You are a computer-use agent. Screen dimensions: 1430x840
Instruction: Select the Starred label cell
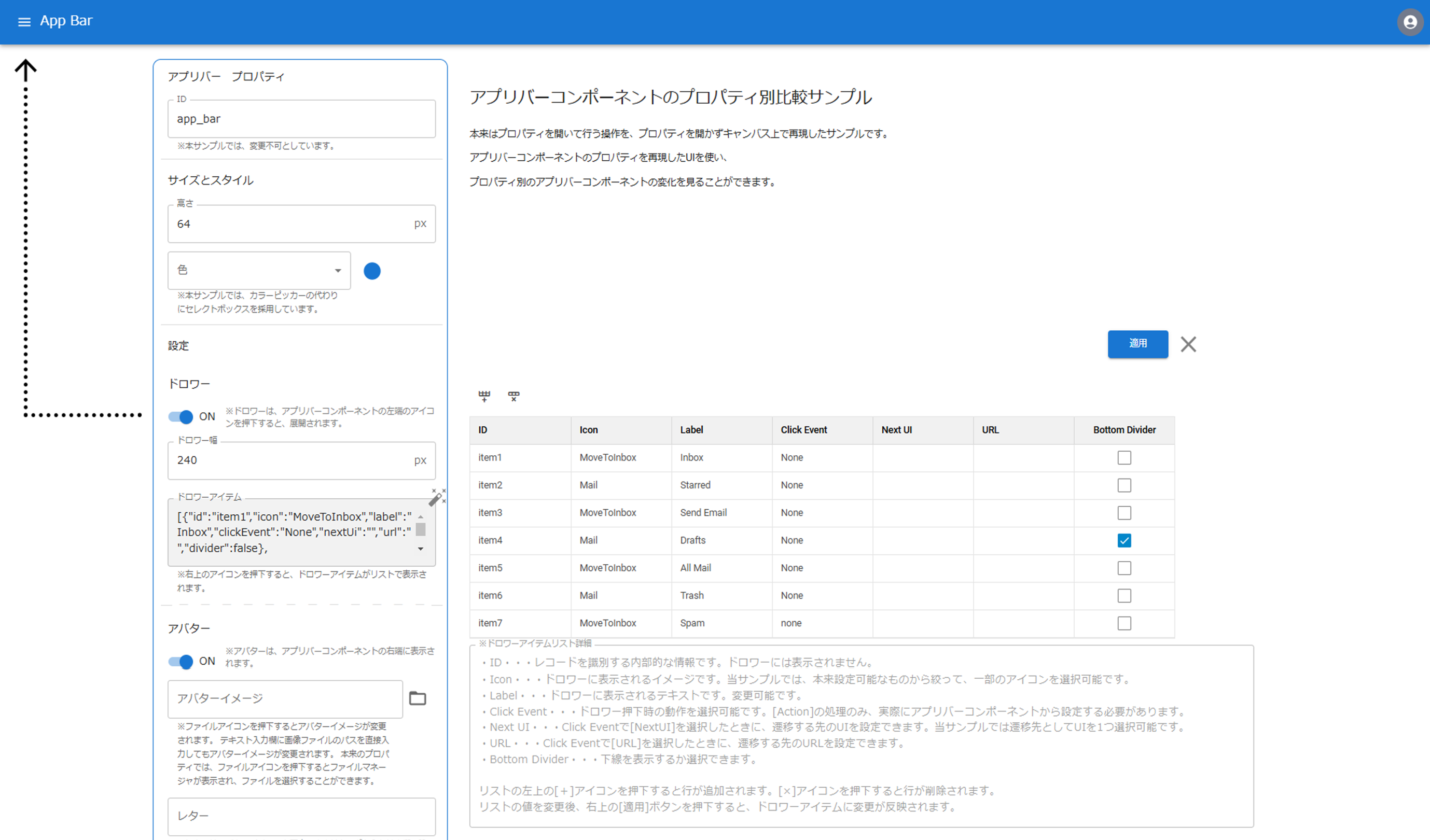pos(721,485)
